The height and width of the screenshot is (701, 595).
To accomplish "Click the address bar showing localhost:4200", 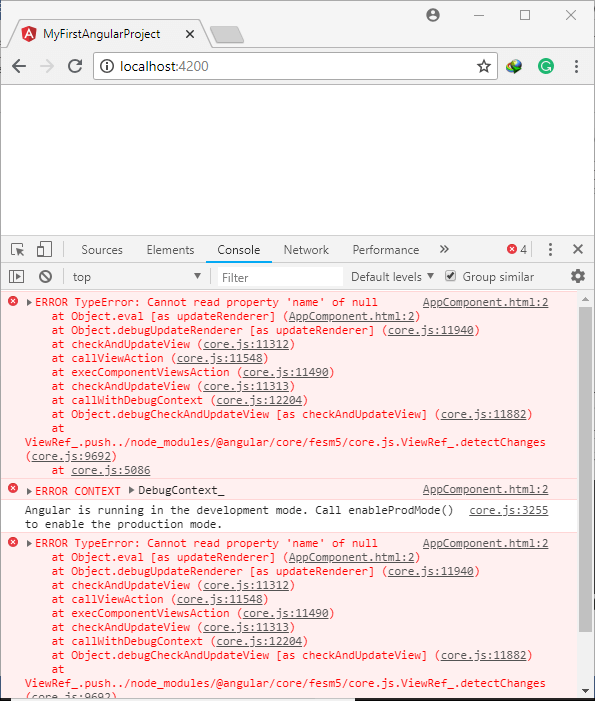I will point(295,67).
